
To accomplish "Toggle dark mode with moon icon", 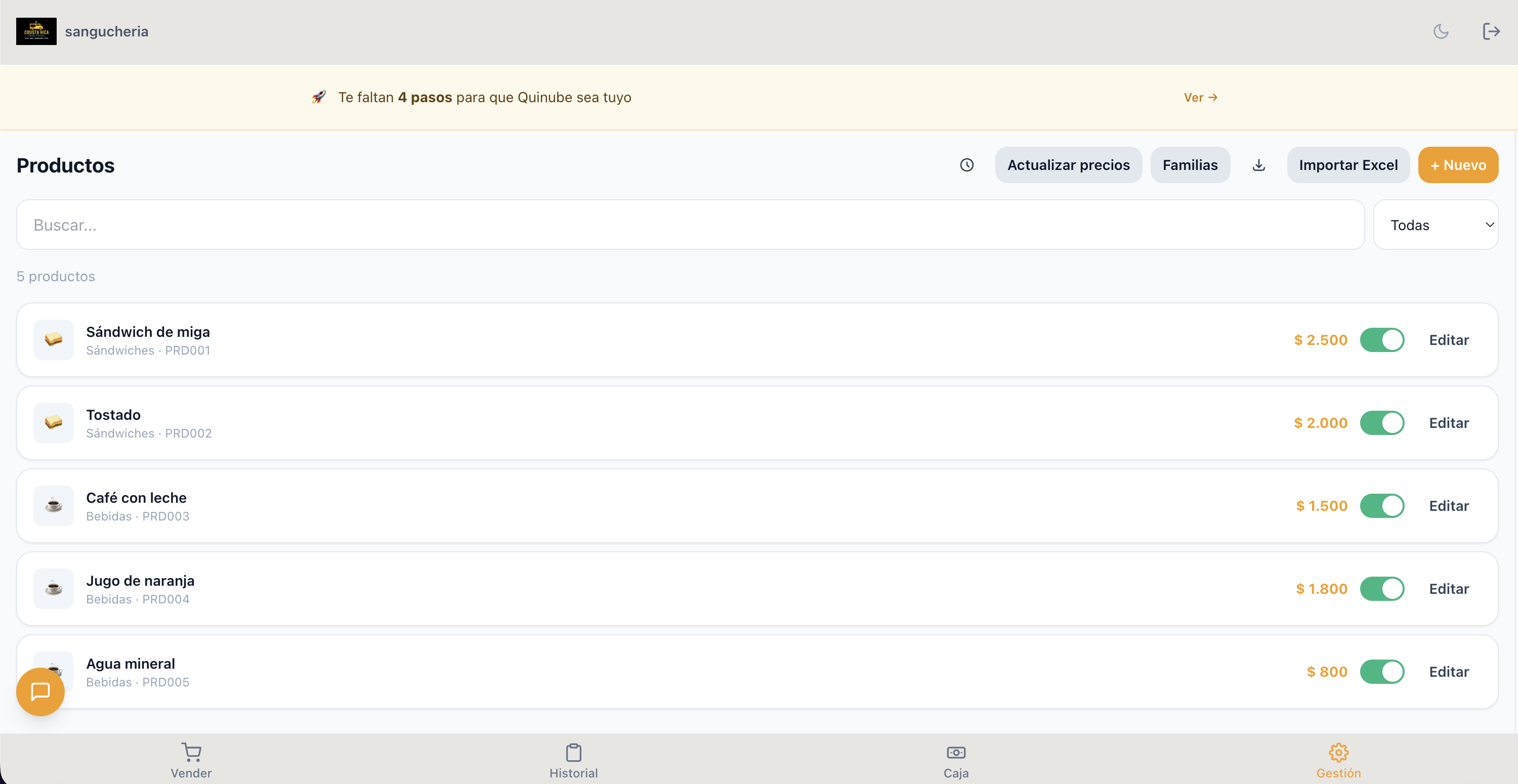I will click(1441, 31).
